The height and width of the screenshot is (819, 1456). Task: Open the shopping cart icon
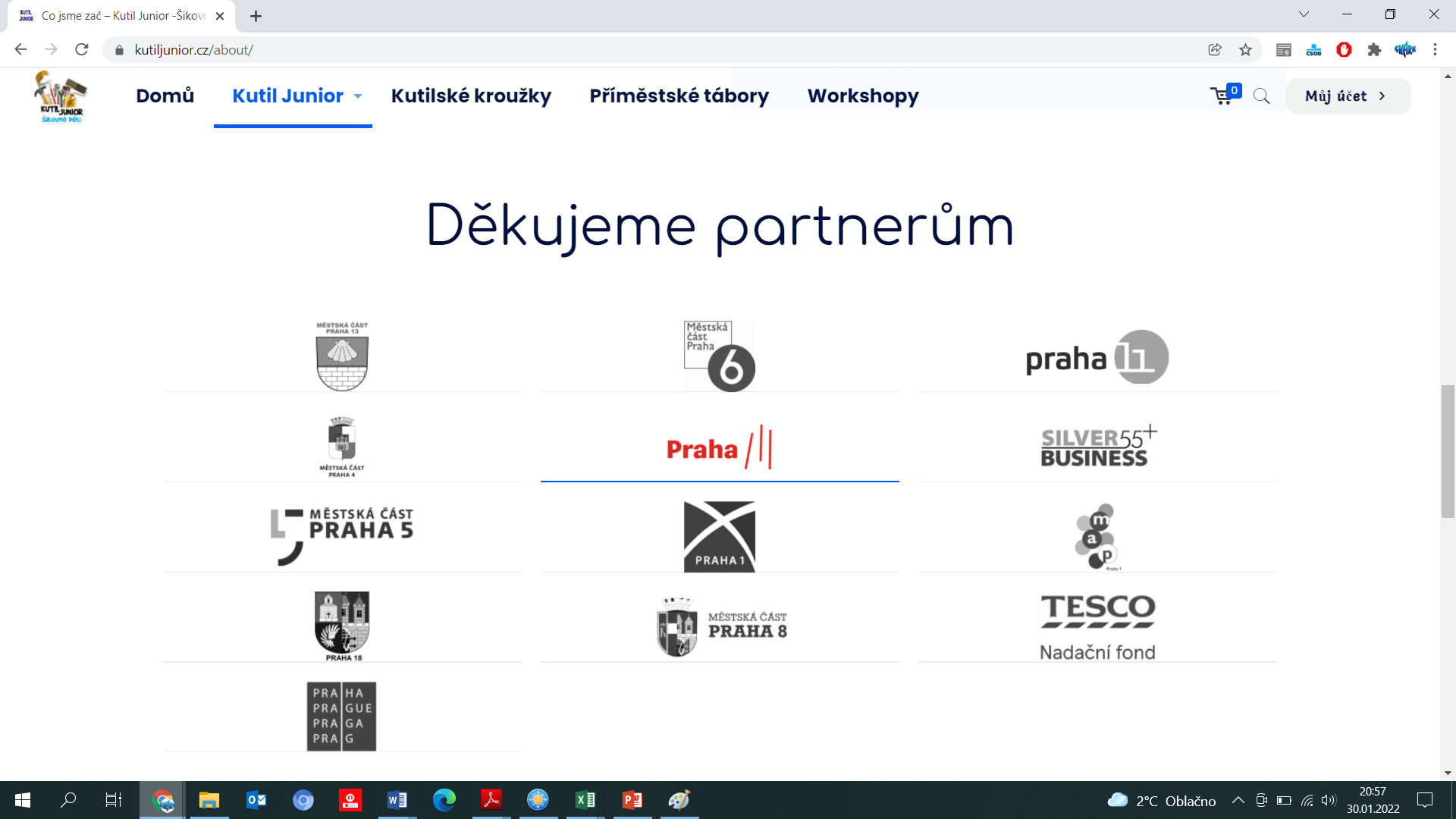pyautogui.click(x=1222, y=96)
